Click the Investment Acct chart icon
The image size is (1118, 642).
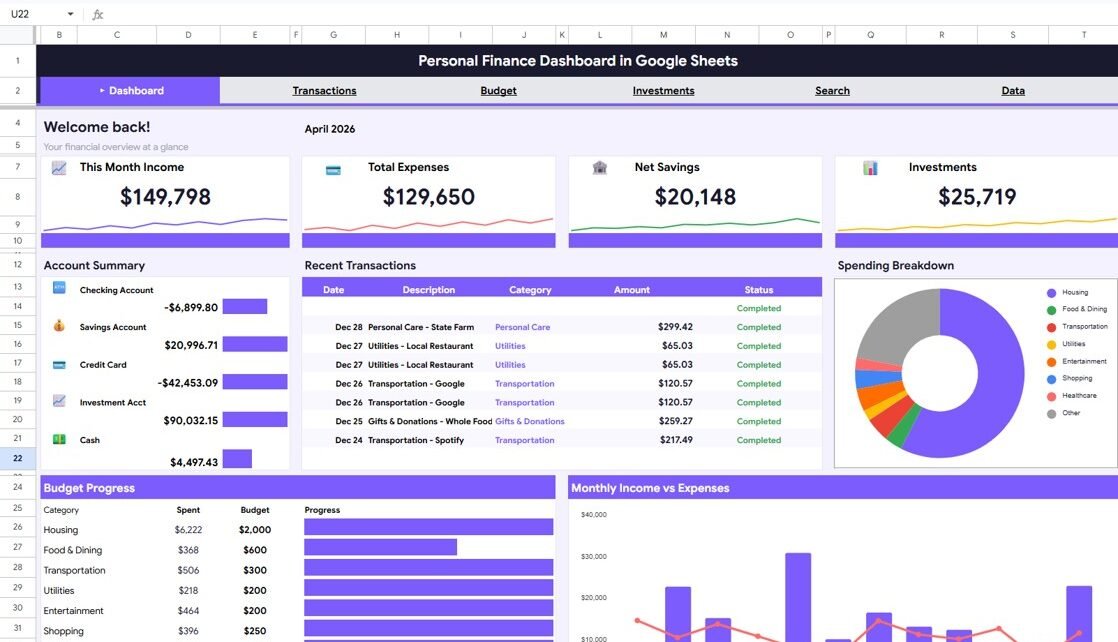(59, 401)
